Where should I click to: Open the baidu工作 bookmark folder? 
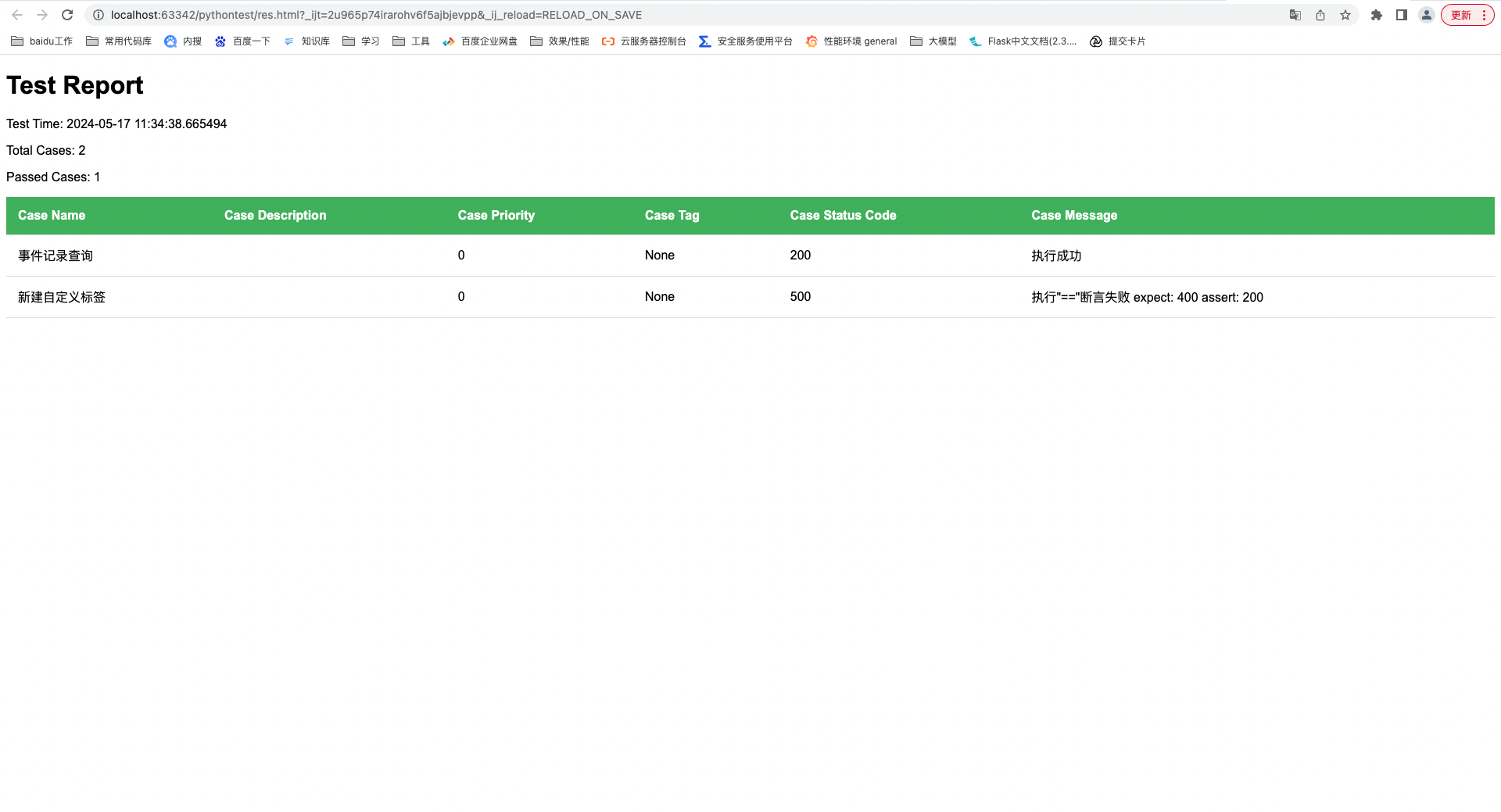42,41
